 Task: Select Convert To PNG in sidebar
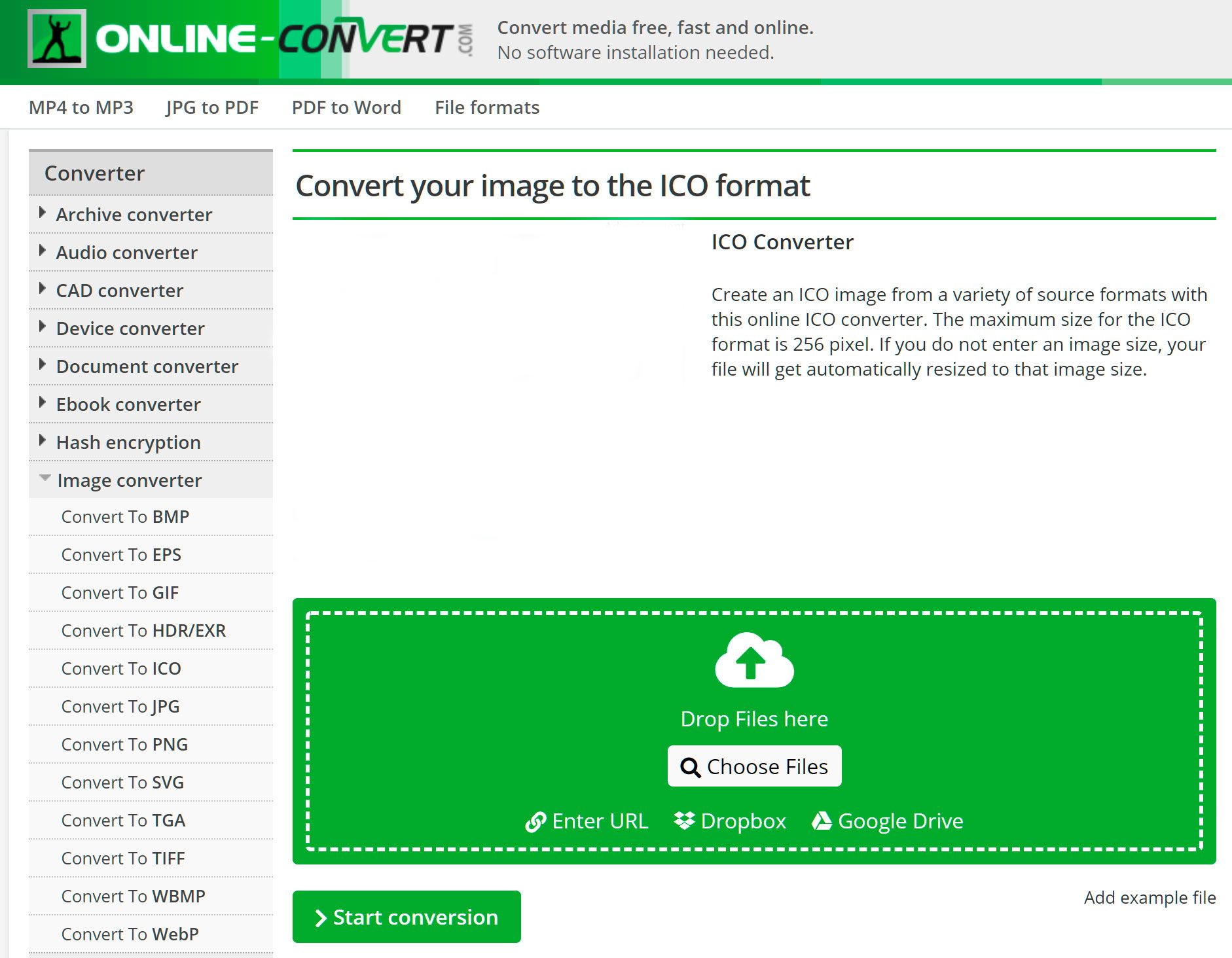[x=124, y=745]
